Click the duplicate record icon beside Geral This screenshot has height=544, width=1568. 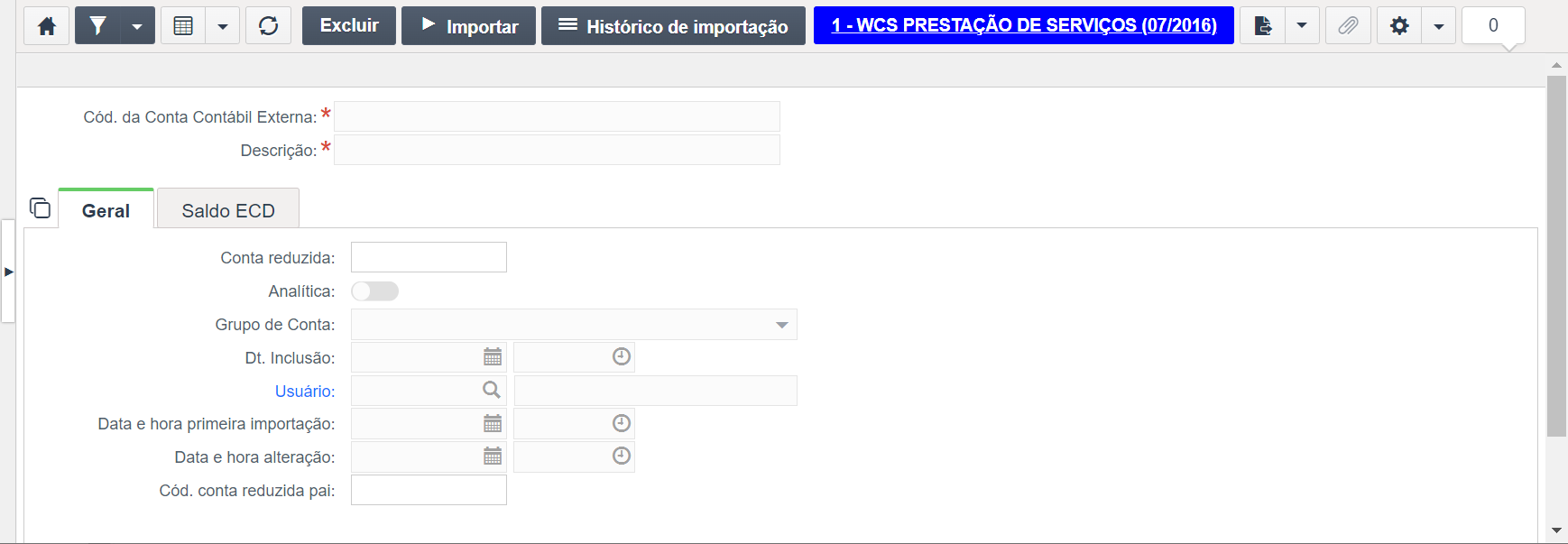[40, 208]
